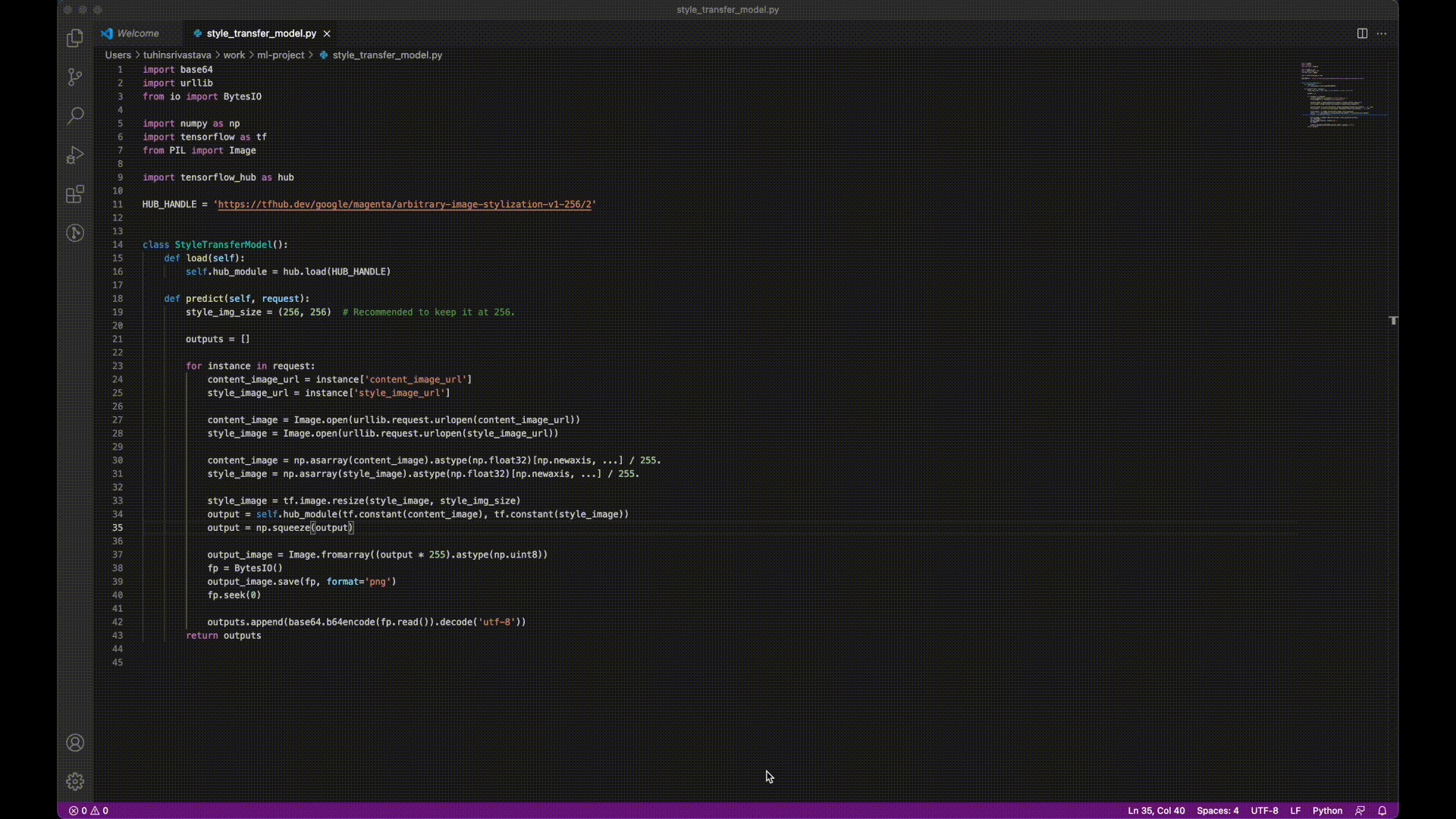Click the Spaces: 4 indentation setting
1456x819 pixels.
(1217, 811)
